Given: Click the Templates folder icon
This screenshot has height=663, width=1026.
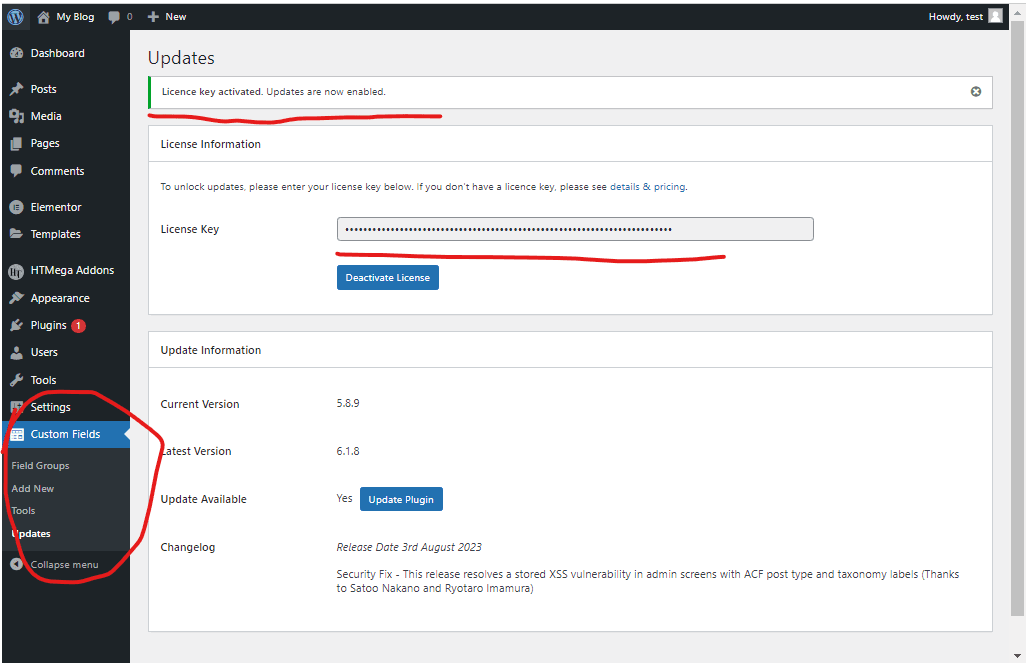Looking at the screenshot, I should 16,234.
